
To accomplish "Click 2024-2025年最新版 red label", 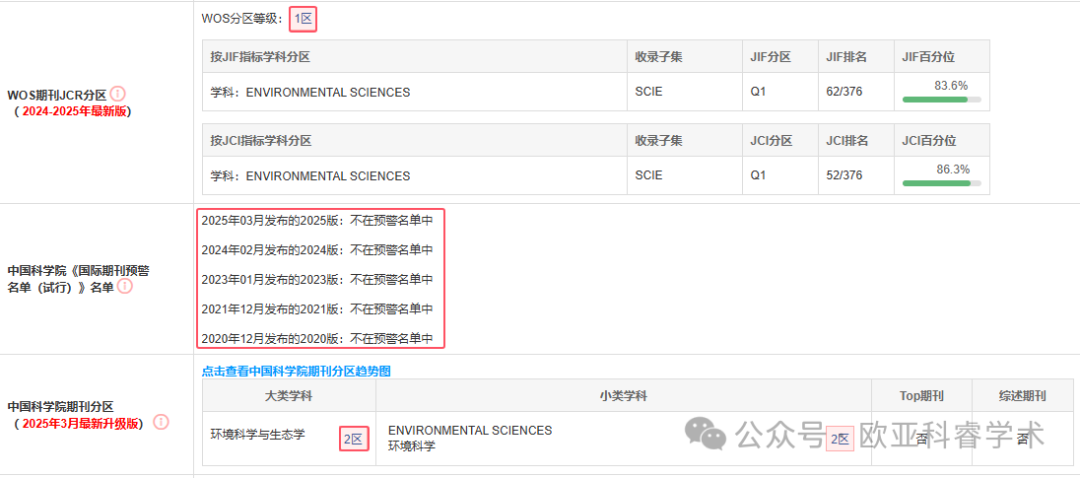I will [74, 112].
